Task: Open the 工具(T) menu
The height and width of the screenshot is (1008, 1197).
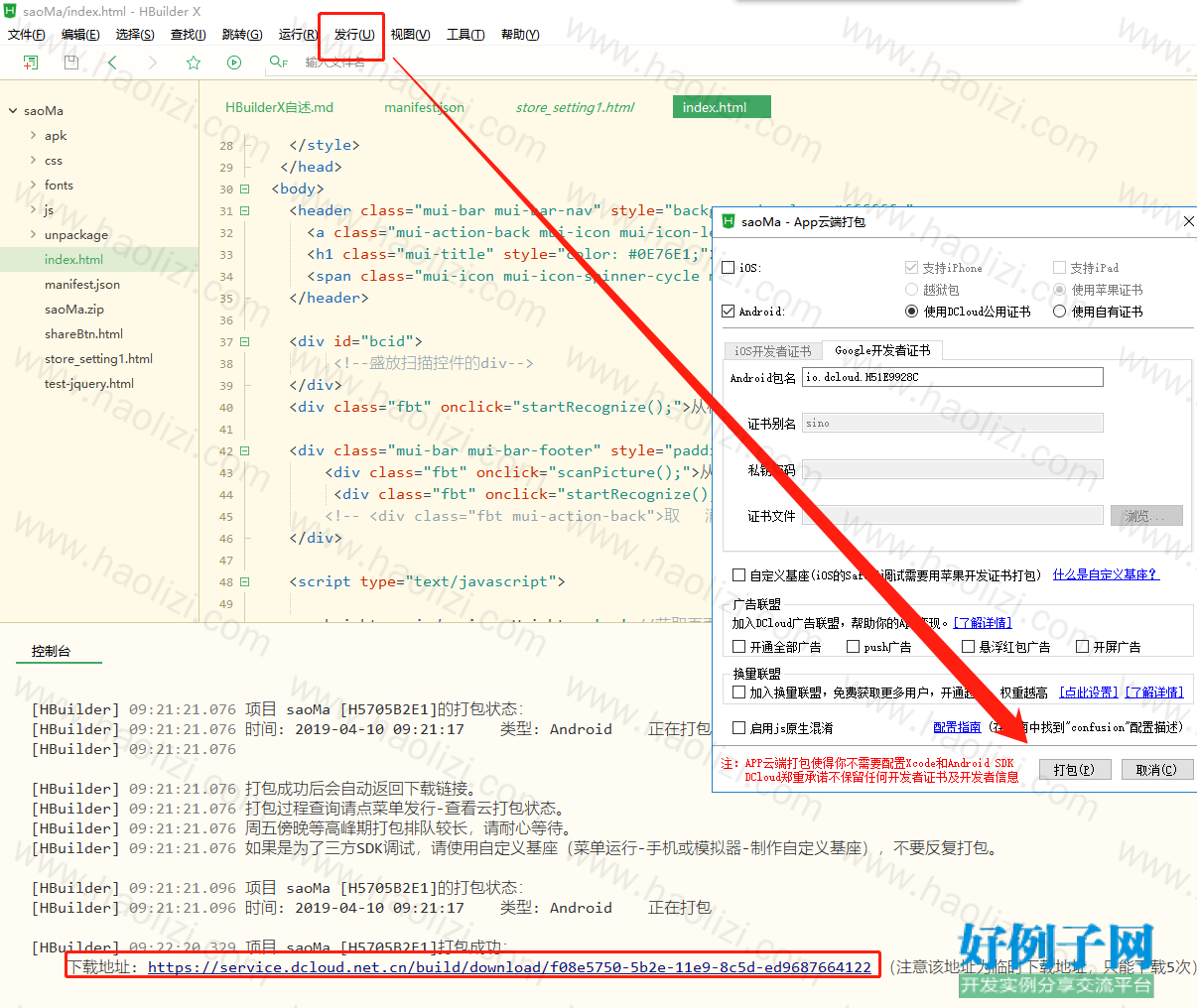Action: tap(465, 35)
